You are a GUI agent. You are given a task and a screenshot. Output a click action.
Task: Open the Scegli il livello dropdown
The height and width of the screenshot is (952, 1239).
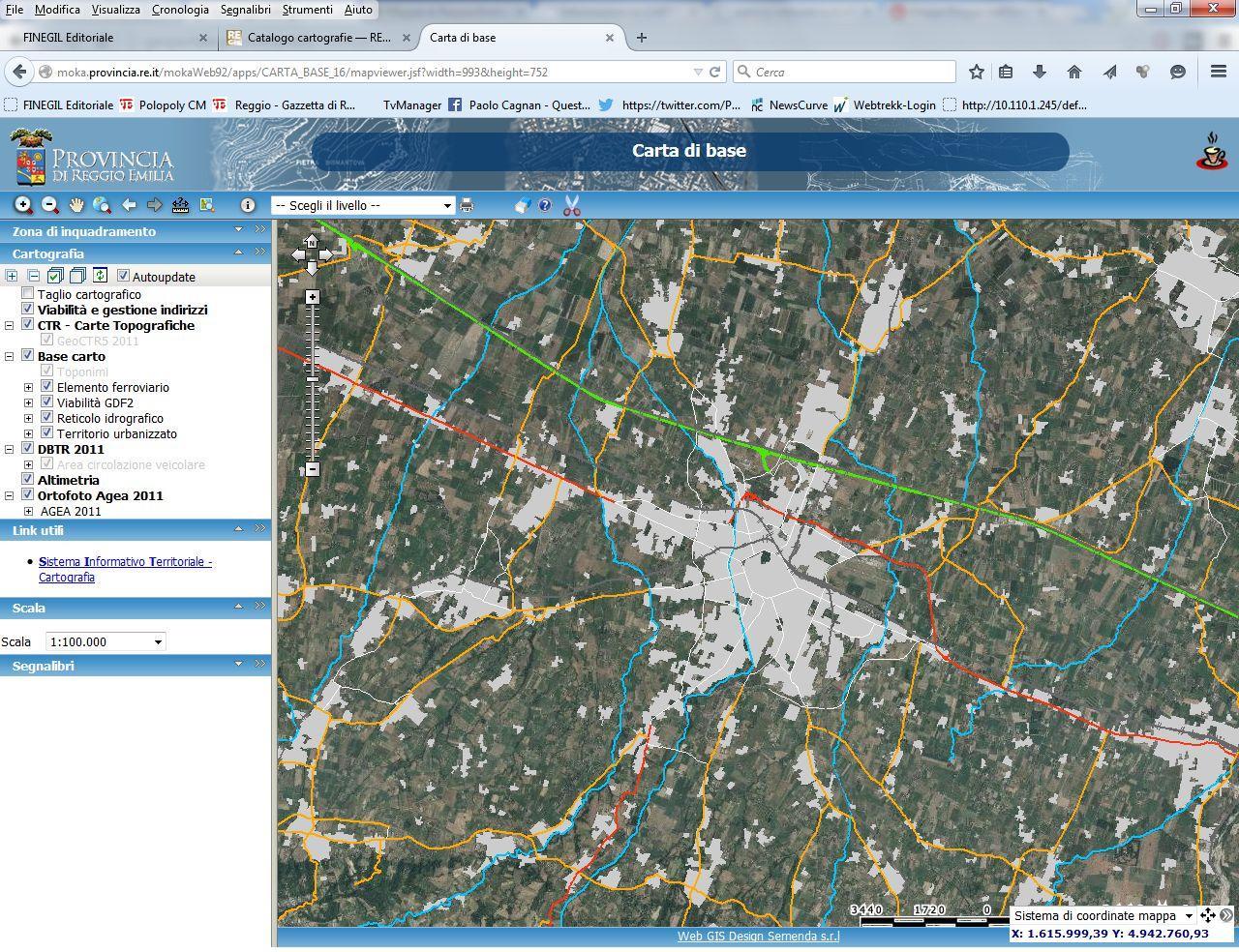click(x=362, y=205)
